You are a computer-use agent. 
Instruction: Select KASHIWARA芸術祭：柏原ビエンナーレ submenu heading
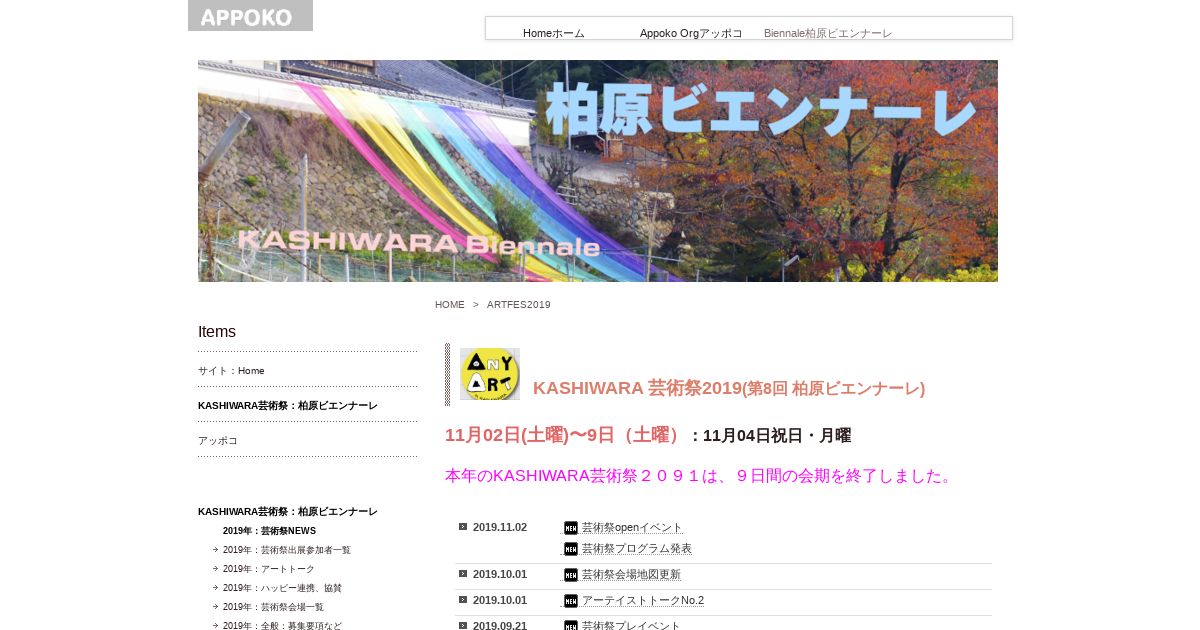coord(288,512)
